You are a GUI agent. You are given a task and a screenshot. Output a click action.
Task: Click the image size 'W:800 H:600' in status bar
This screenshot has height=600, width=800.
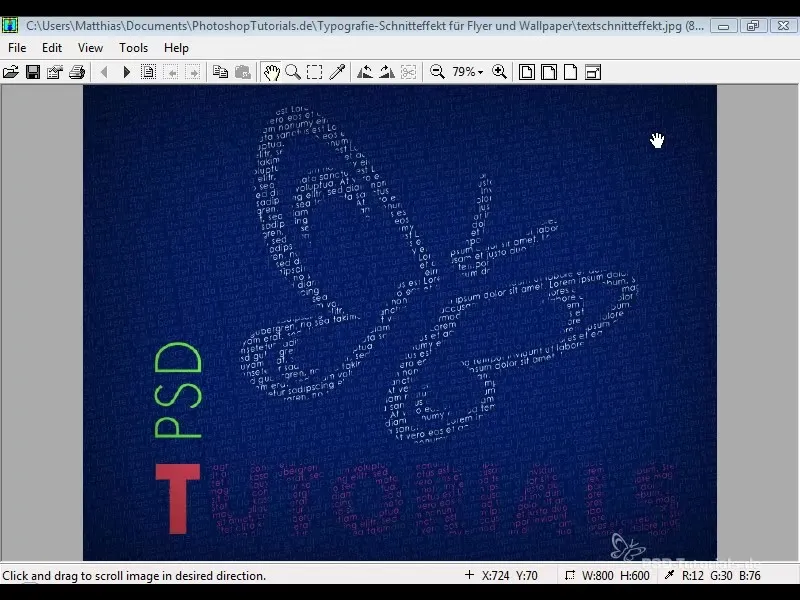pos(615,576)
